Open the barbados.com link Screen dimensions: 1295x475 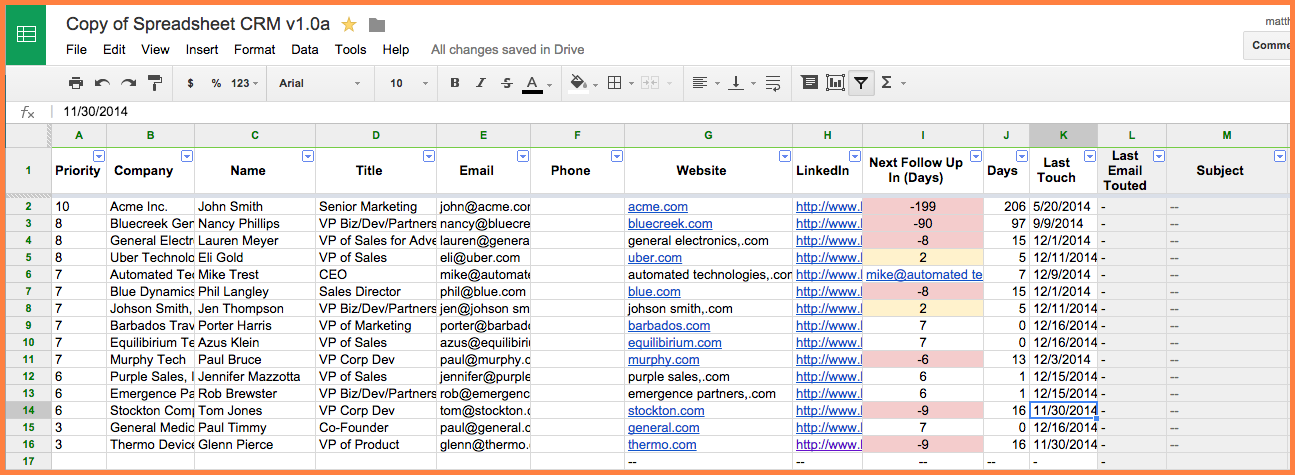coord(669,325)
